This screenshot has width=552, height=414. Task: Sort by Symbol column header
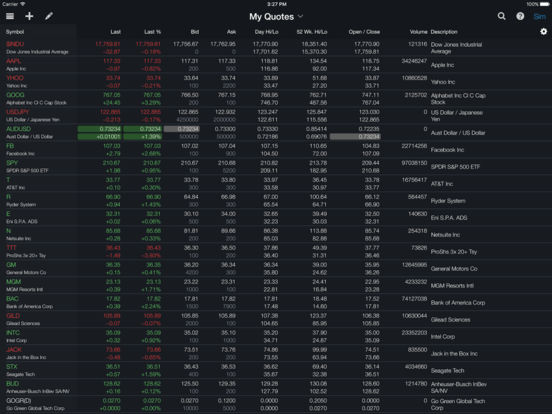click(15, 32)
